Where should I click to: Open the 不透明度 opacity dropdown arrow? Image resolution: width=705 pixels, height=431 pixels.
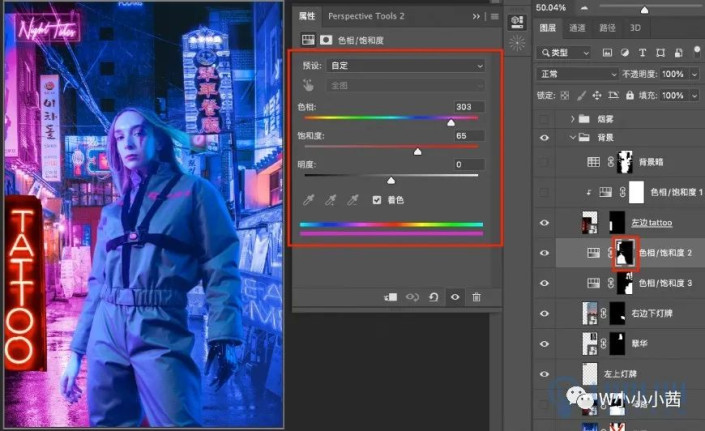tap(695, 74)
